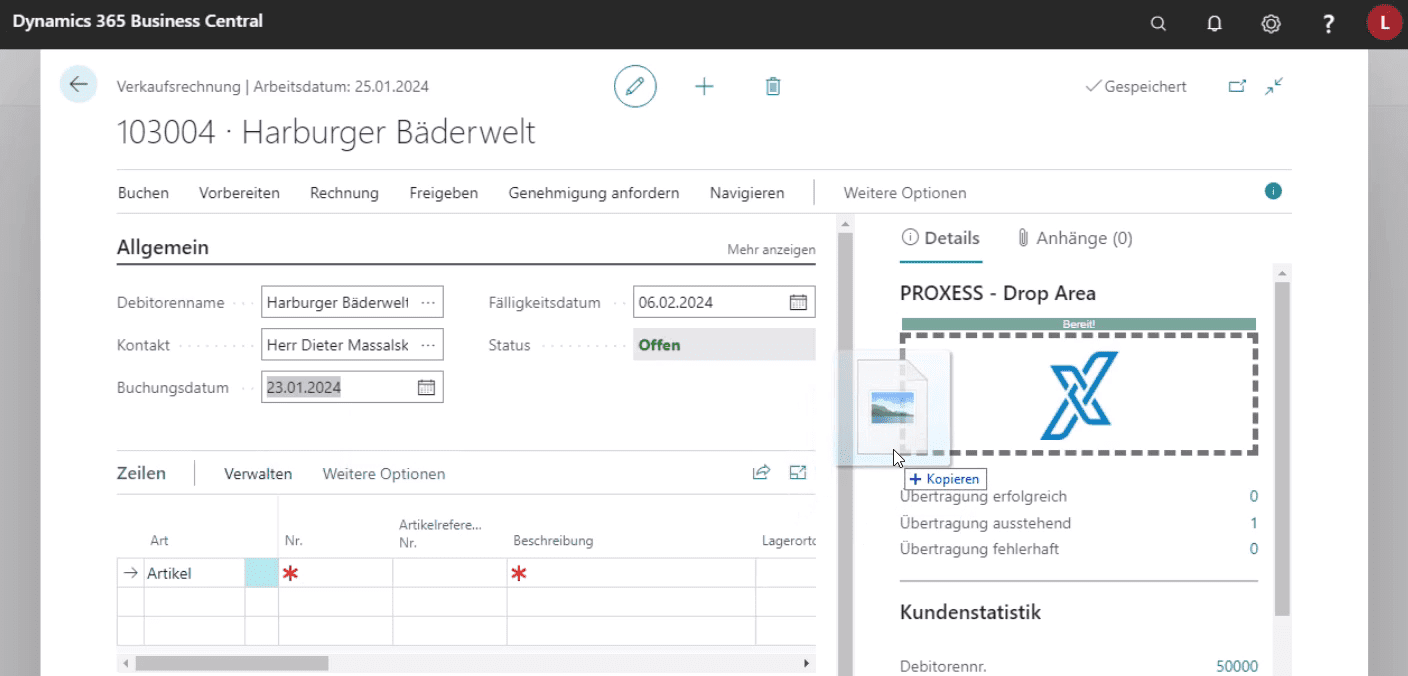Click the Zeilen horizontal scrollbar

(x=232, y=663)
